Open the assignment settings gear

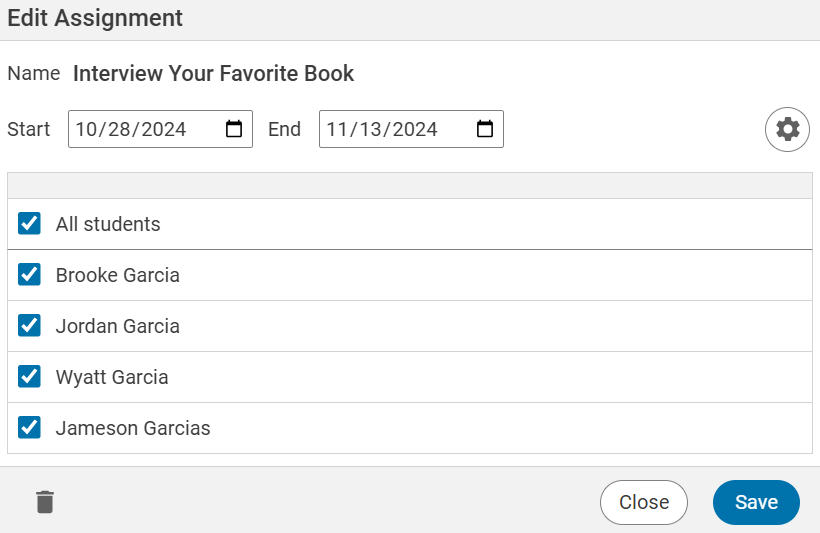tap(787, 130)
